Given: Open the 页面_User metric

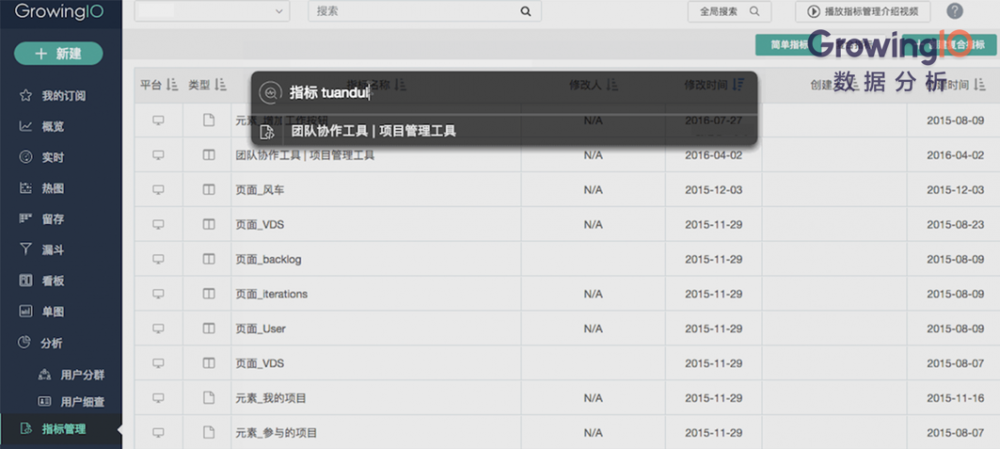Looking at the screenshot, I should pyautogui.click(x=261, y=328).
